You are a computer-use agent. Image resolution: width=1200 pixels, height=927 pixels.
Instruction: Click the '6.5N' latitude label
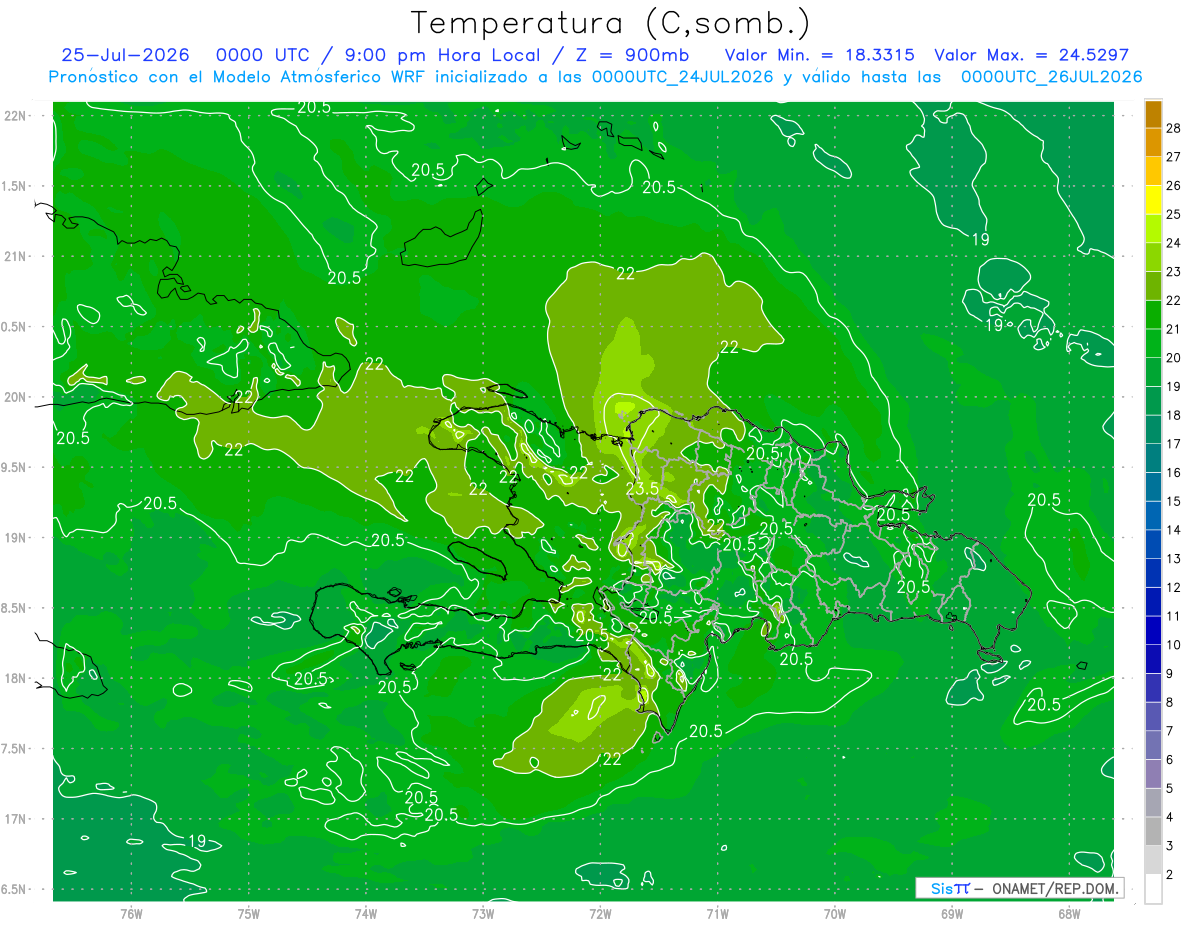coord(15,889)
